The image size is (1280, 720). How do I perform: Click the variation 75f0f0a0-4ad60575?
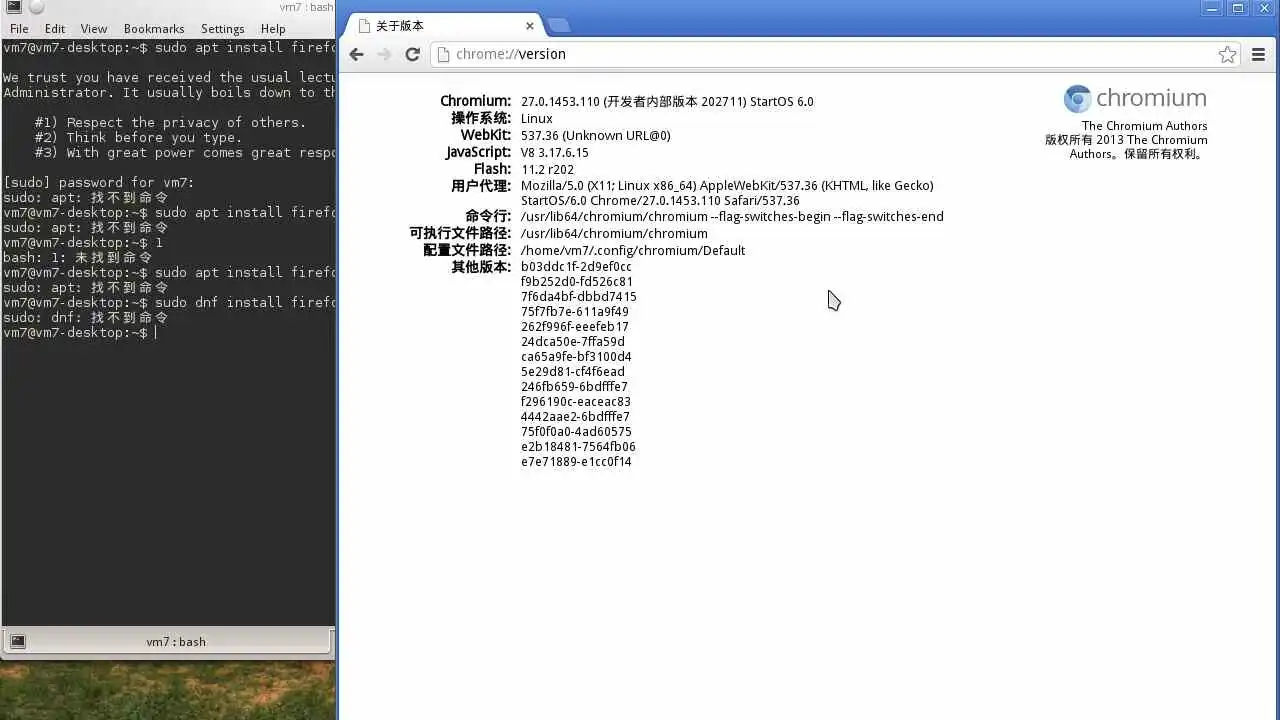pos(576,431)
